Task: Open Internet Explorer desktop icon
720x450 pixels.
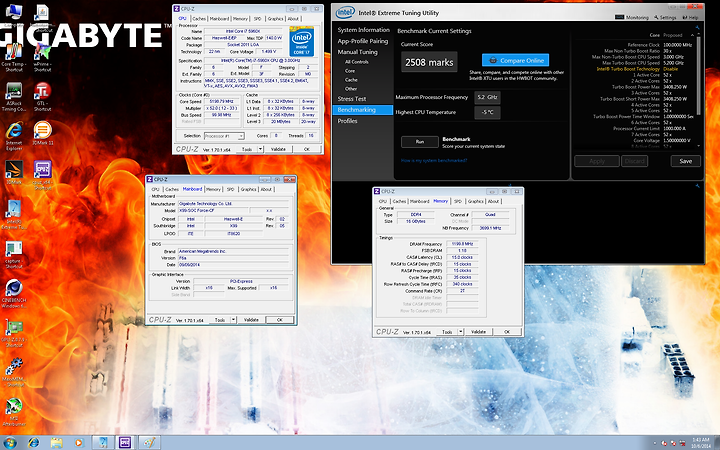Action: pos(14,136)
